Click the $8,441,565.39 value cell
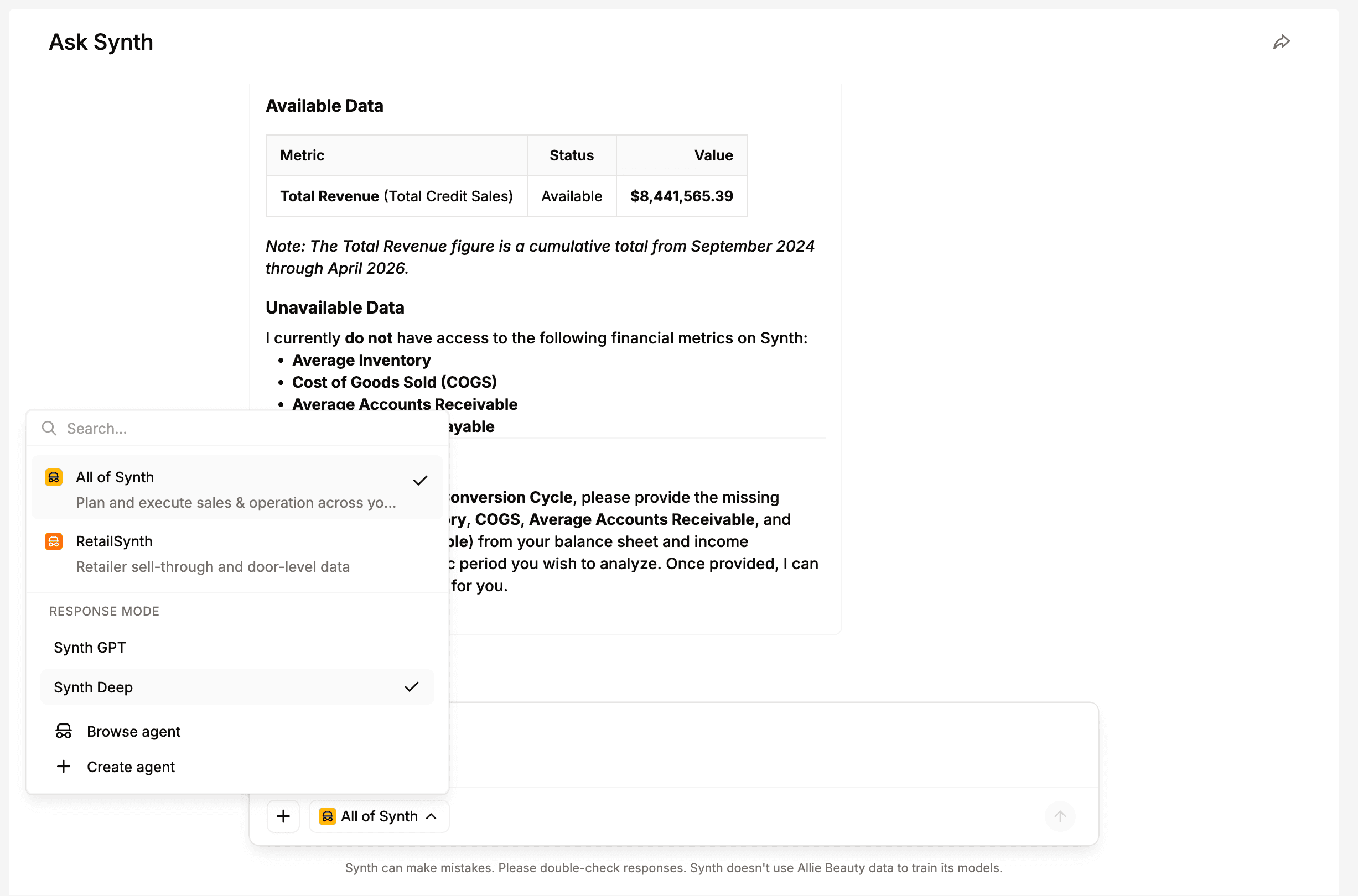 [682, 196]
